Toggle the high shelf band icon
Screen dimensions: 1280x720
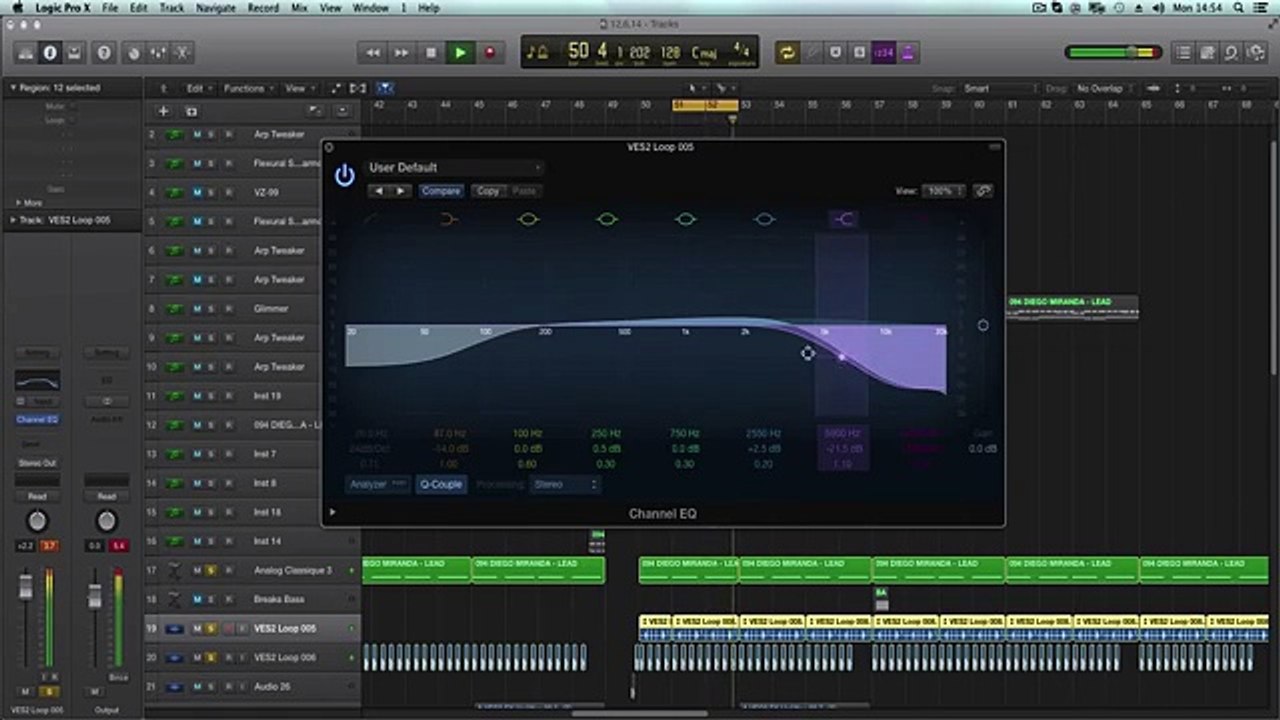click(x=843, y=219)
